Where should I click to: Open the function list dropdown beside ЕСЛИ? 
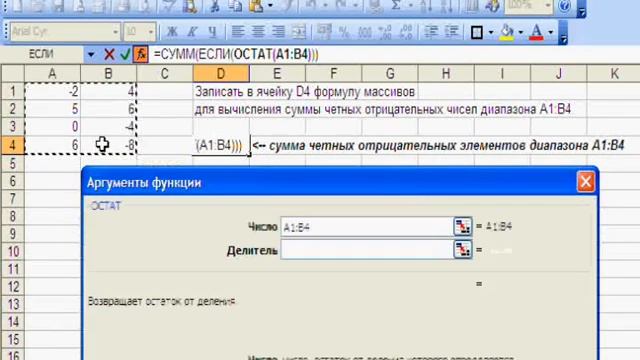[x=91, y=54]
